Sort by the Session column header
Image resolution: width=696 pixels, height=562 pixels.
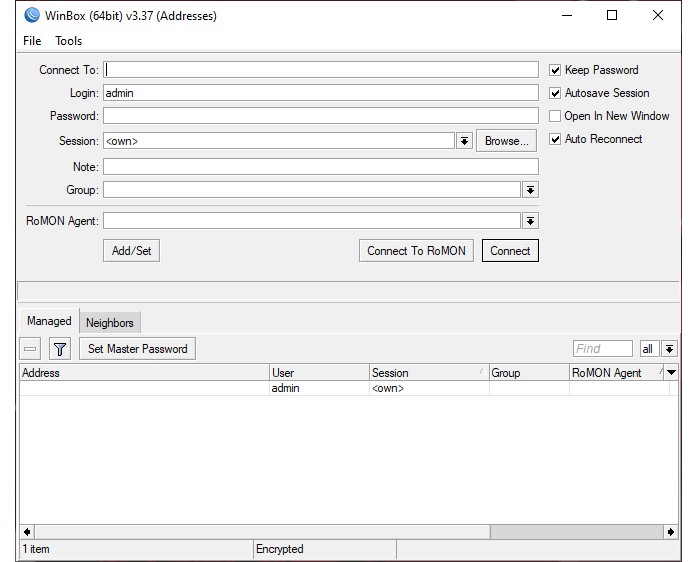429,373
